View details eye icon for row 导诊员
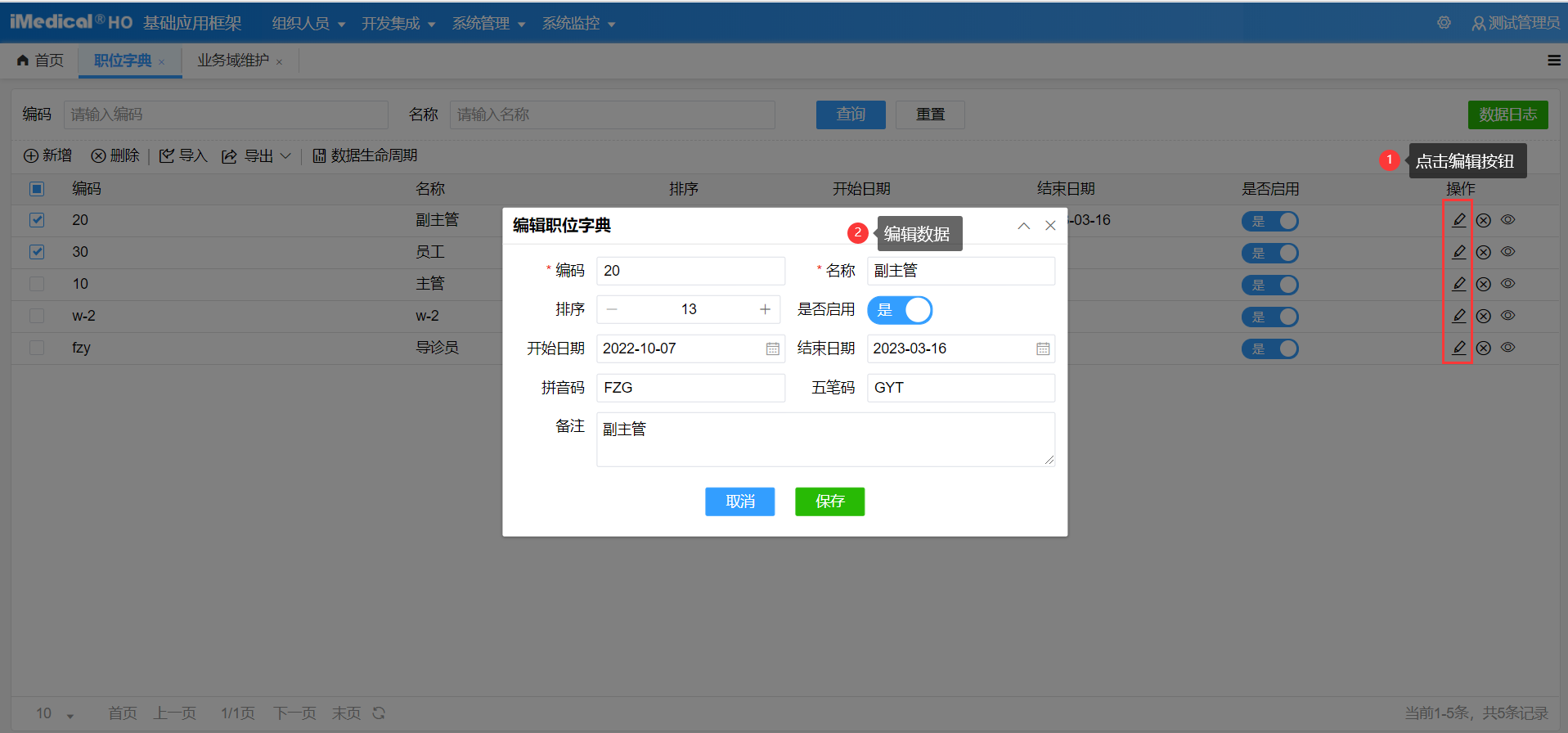Screen dimensions: 1568x733 tap(1508, 347)
